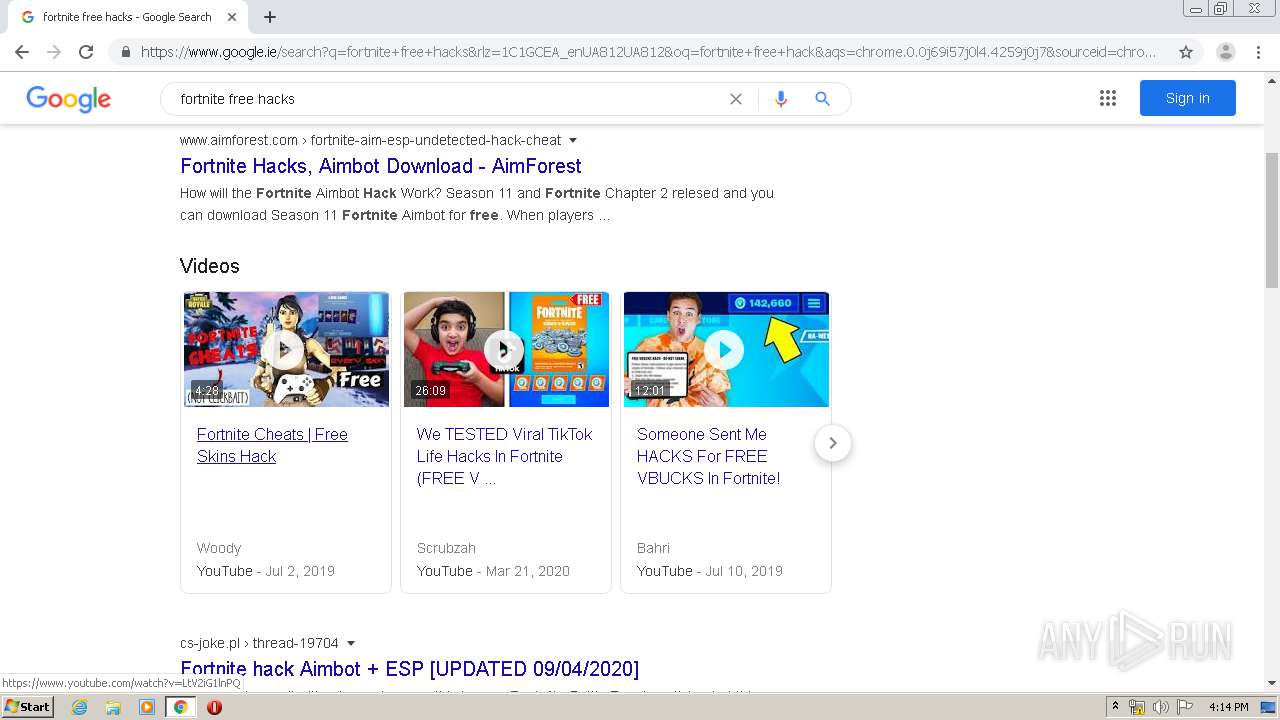Play the Fortnite Cheats video thumbnail
The height and width of the screenshot is (720, 1280).
click(286, 349)
